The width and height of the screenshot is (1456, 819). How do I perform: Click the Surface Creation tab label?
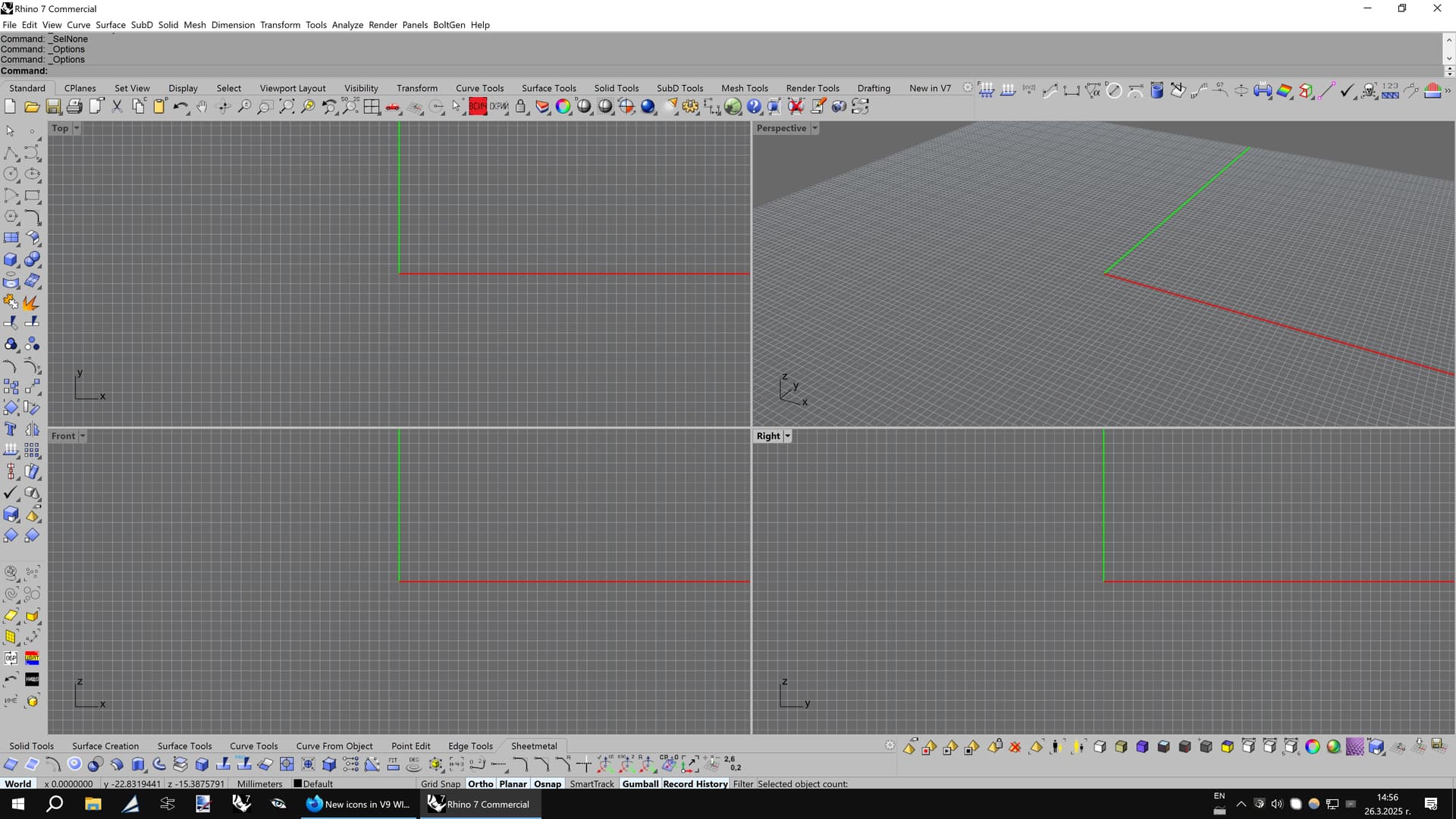click(x=105, y=746)
